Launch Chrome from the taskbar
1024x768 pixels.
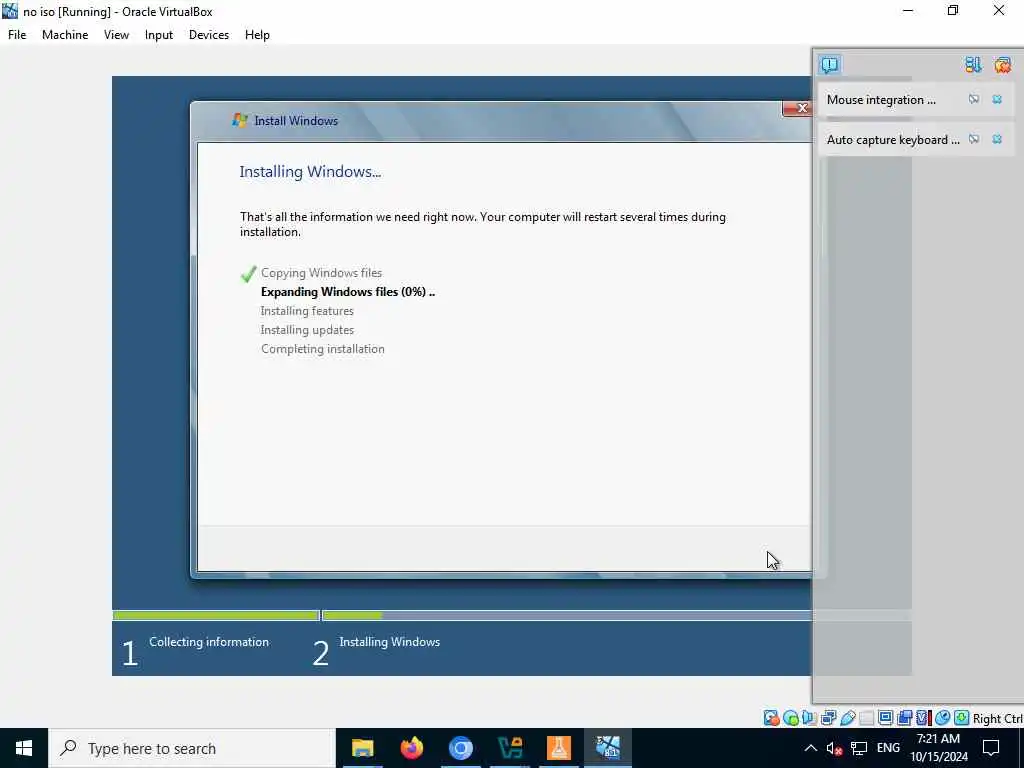(x=460, y=748)
